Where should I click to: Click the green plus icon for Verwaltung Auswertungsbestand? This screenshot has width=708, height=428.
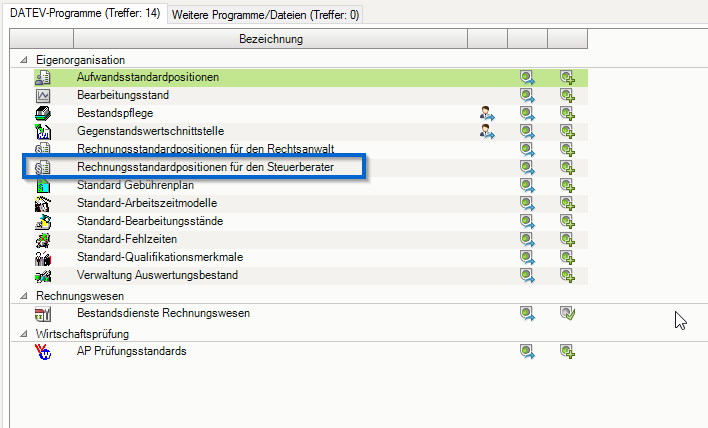pos(567,275)
